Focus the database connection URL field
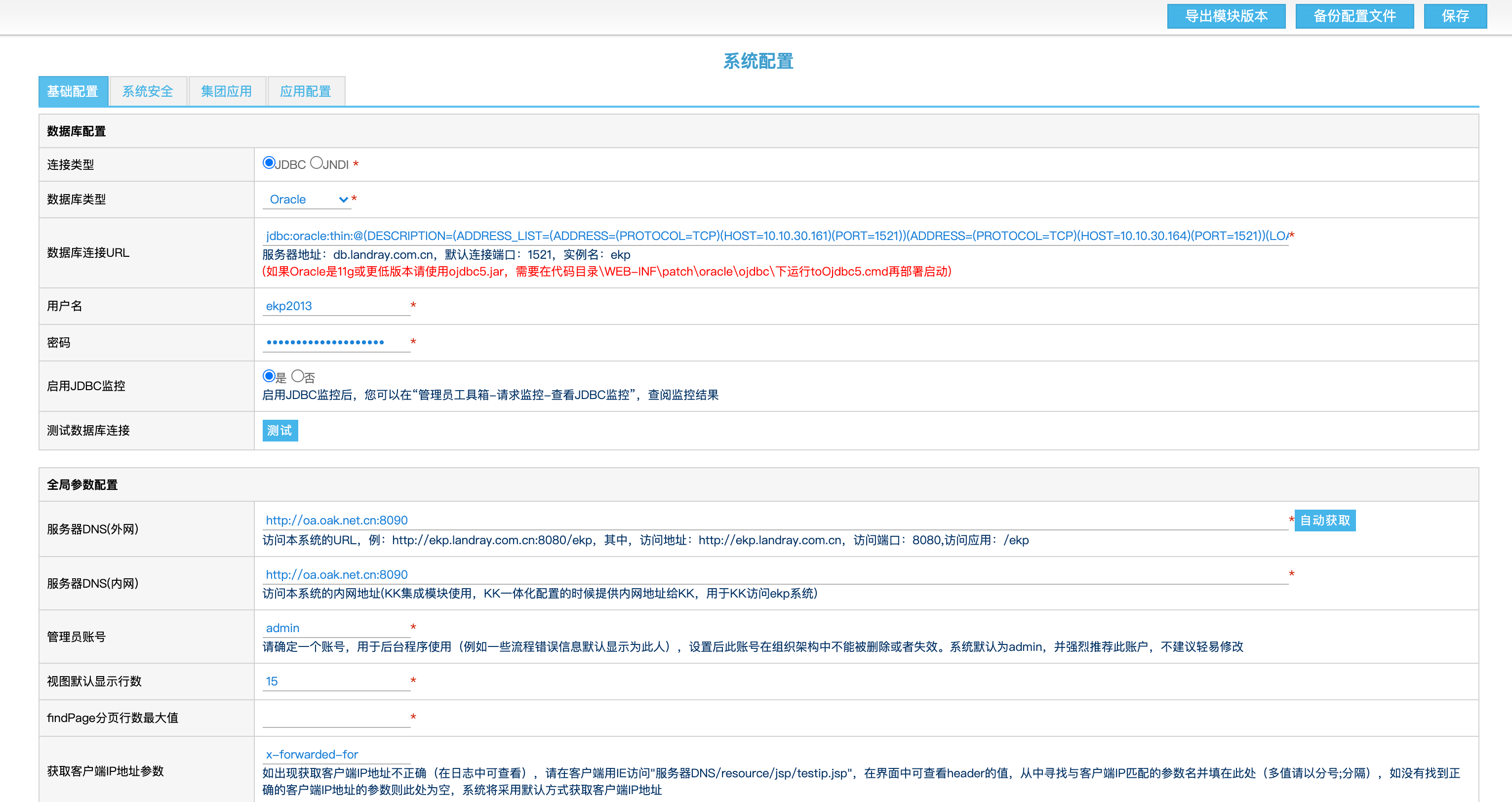The height and width of the screenshot is (802, 1512). coord(775,236)
